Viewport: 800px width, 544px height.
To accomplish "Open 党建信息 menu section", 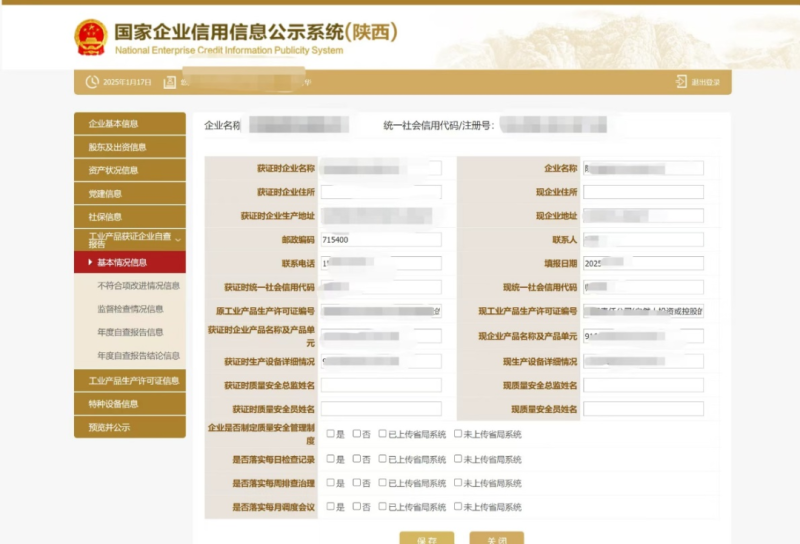I will 130,193.
